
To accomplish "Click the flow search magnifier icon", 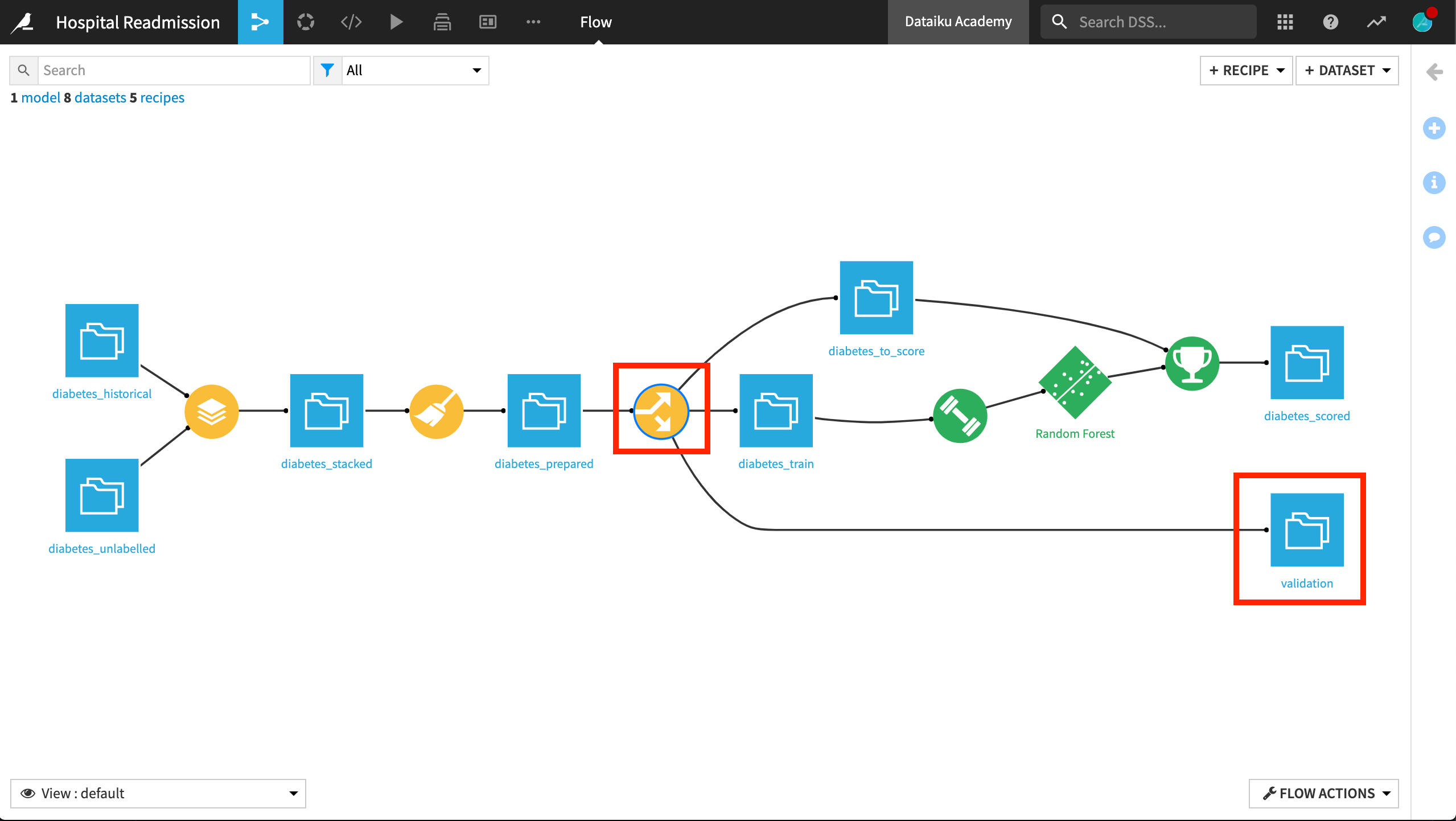I will (x=24, y=71).
